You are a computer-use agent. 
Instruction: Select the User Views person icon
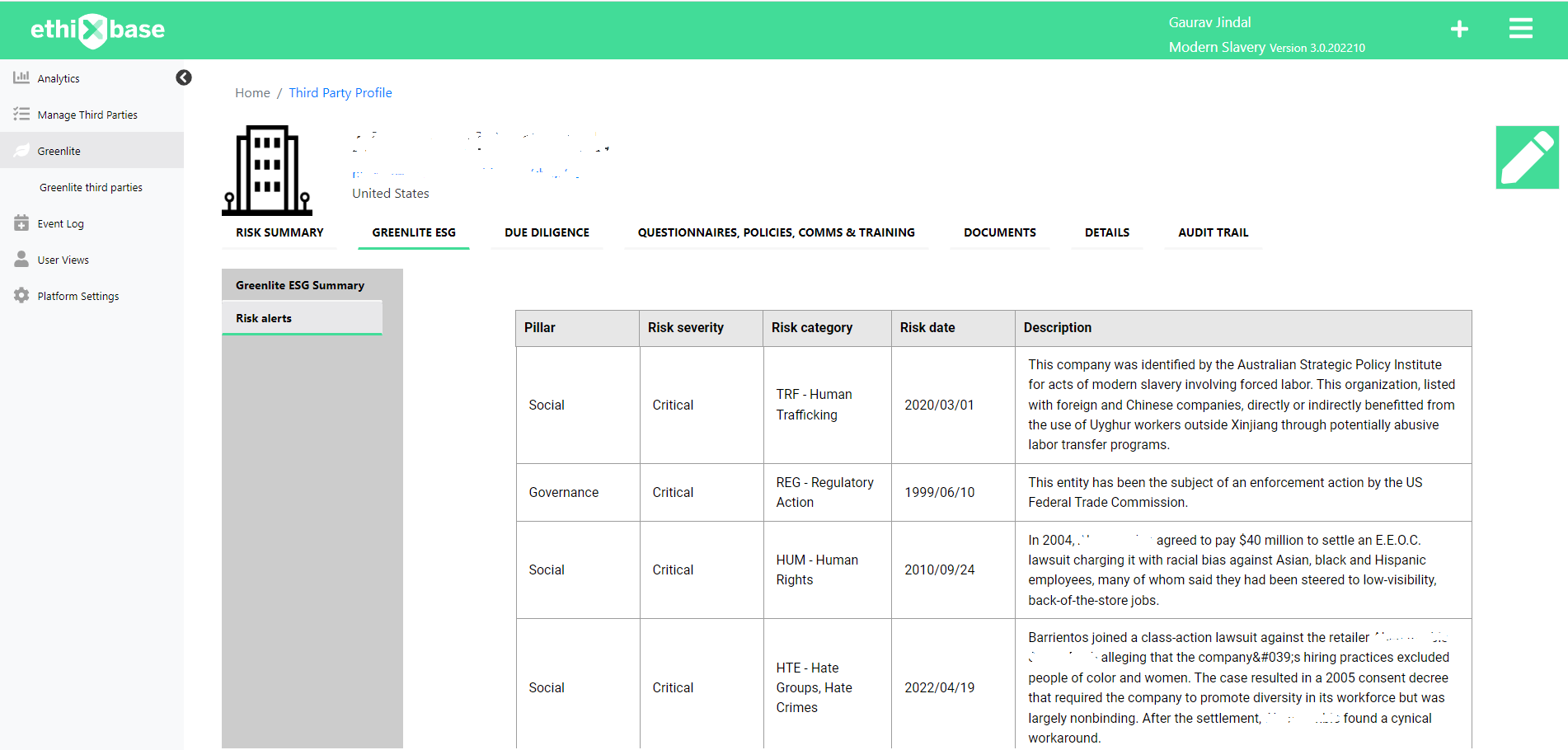point(21,259)
